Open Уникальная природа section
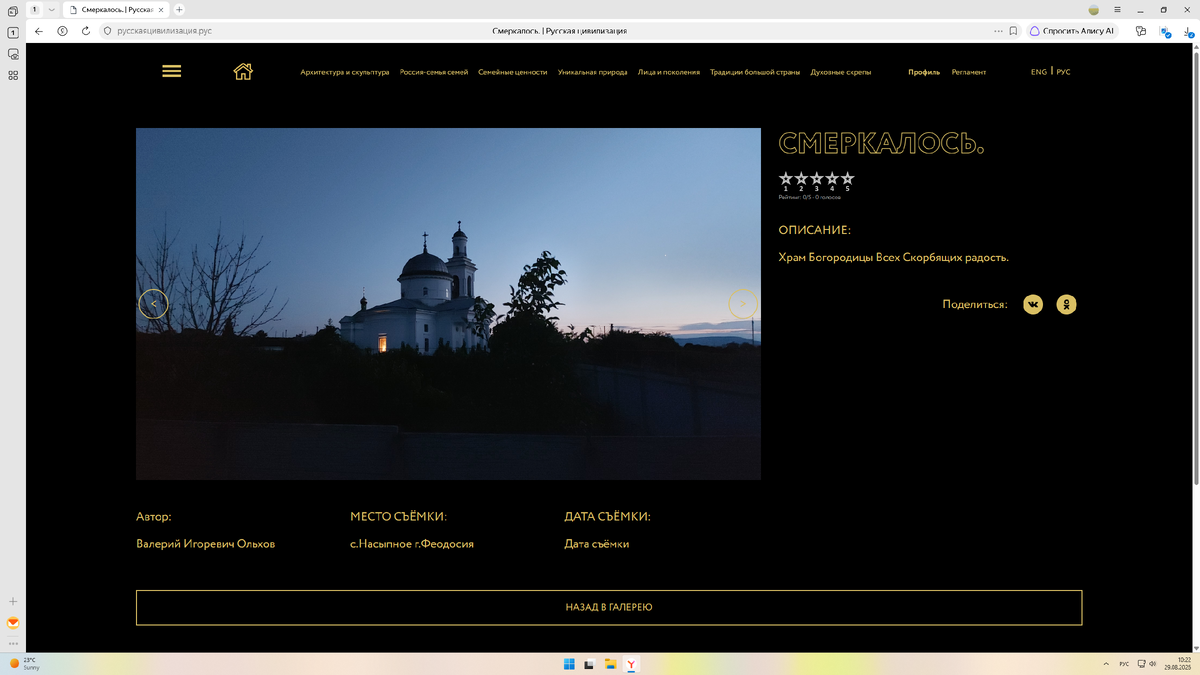The height and width of the screenshot is (675, 1200). (593, 72)
